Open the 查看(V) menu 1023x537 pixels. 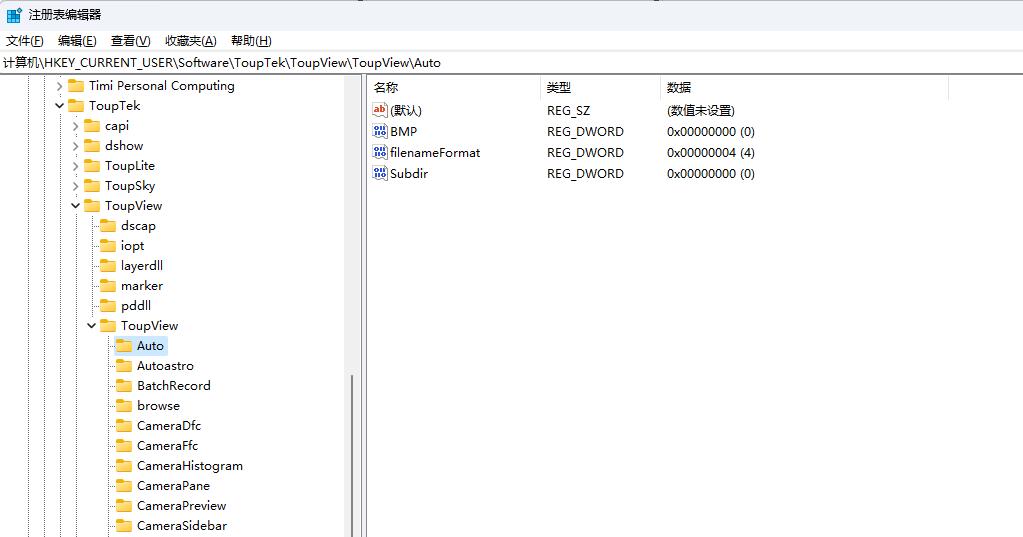tap(130, 41)
